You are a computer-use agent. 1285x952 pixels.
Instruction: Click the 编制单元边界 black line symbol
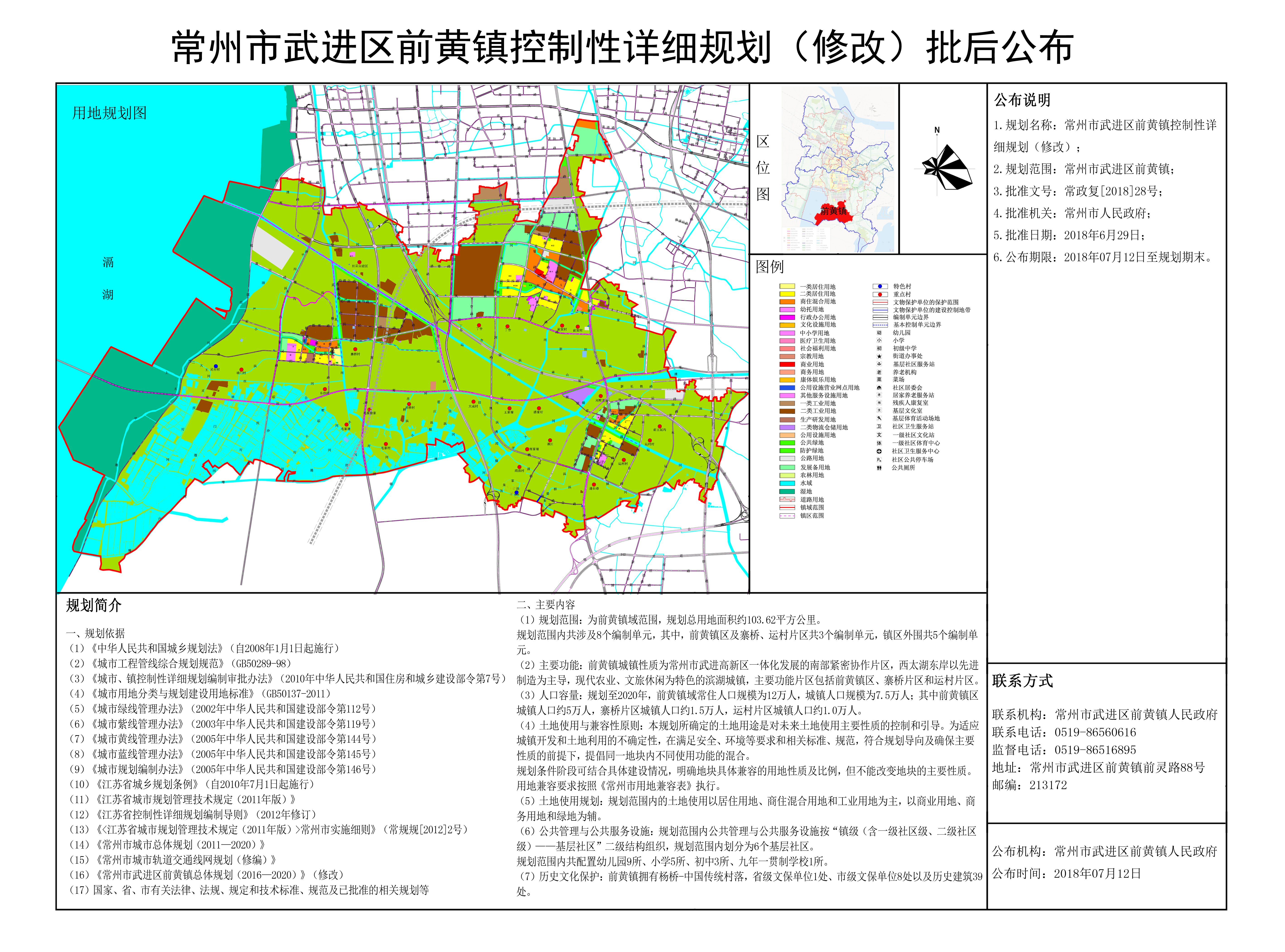[880, 318]
